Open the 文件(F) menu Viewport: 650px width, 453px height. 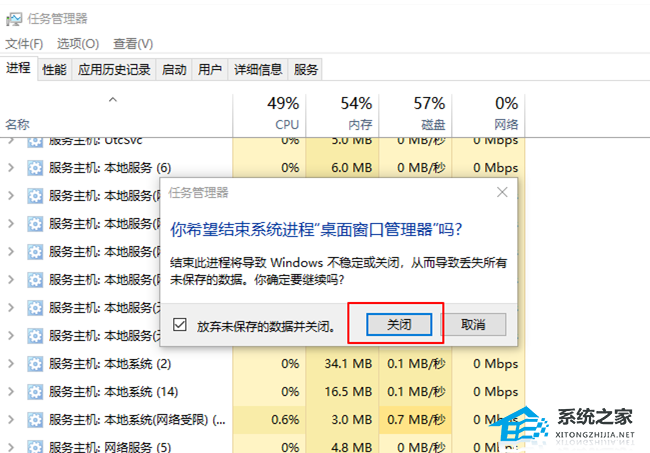pos(24,44)
